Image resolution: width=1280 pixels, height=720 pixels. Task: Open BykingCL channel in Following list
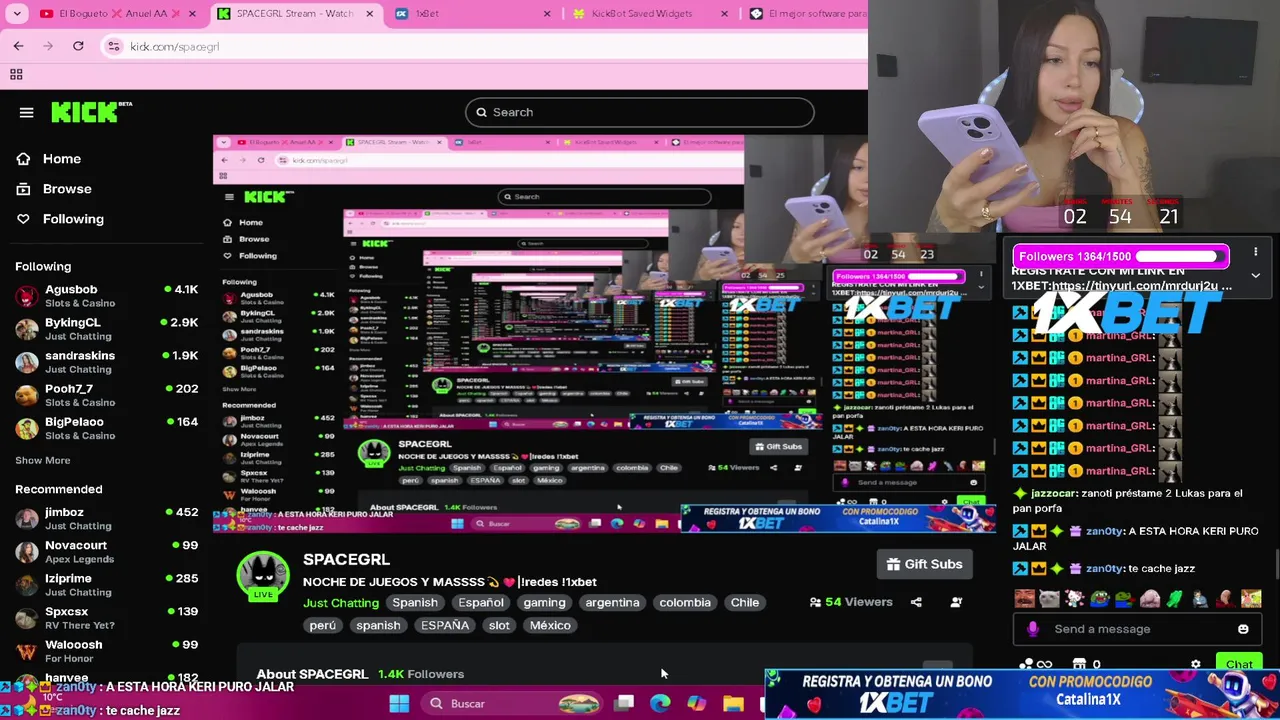(x=107, y=329)
